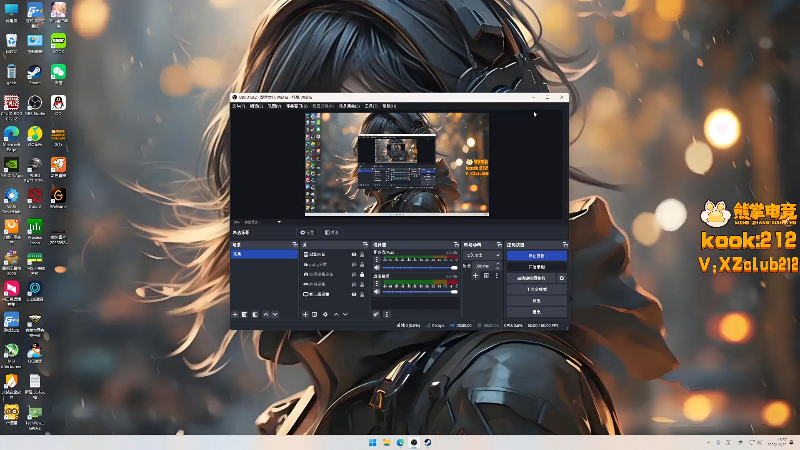Float the Scene Transitions dock
The width and height of the screenshot is (800, 450).
pos(499,245)
